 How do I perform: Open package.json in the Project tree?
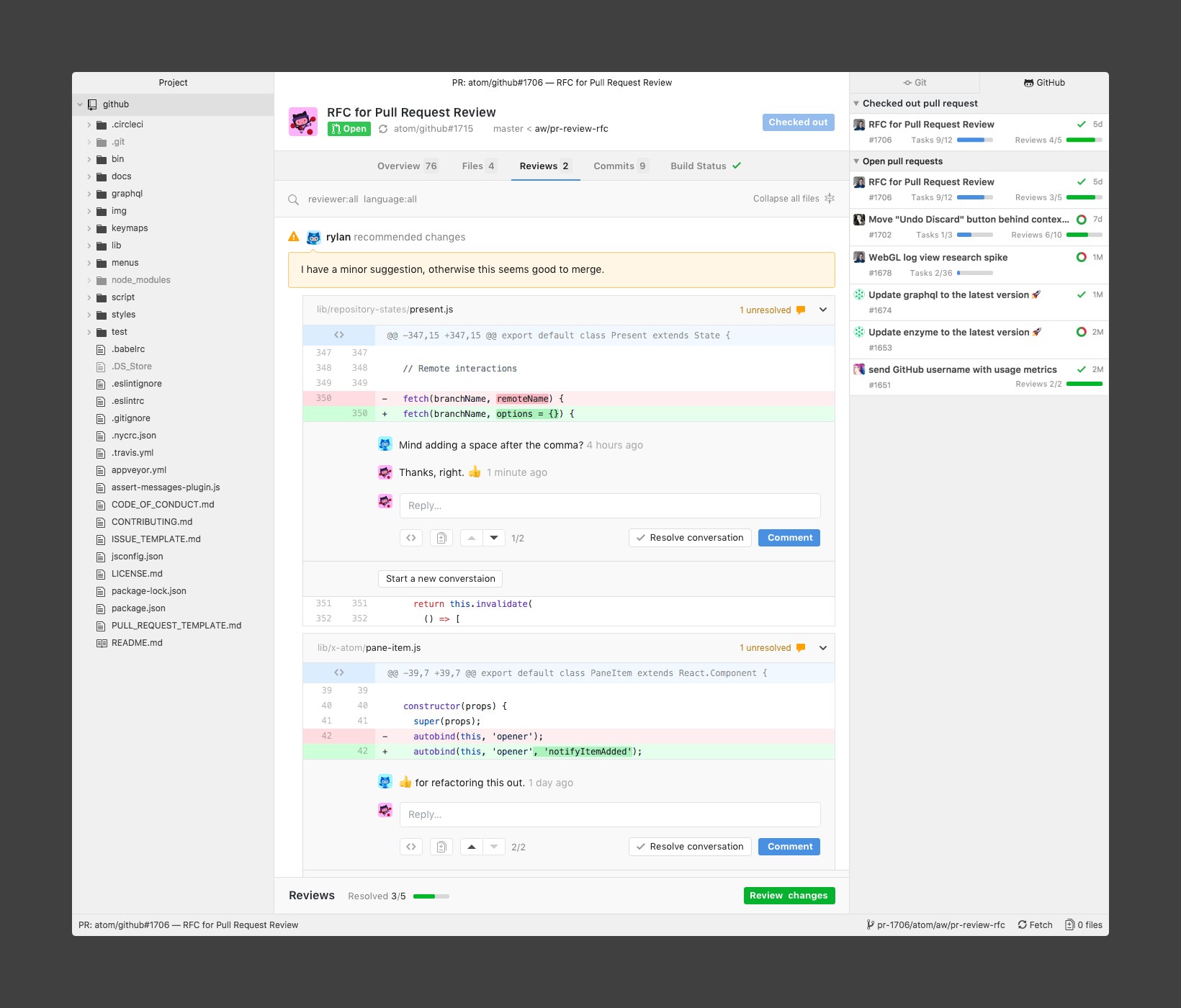pyautogui.click(x=138, y=608)
